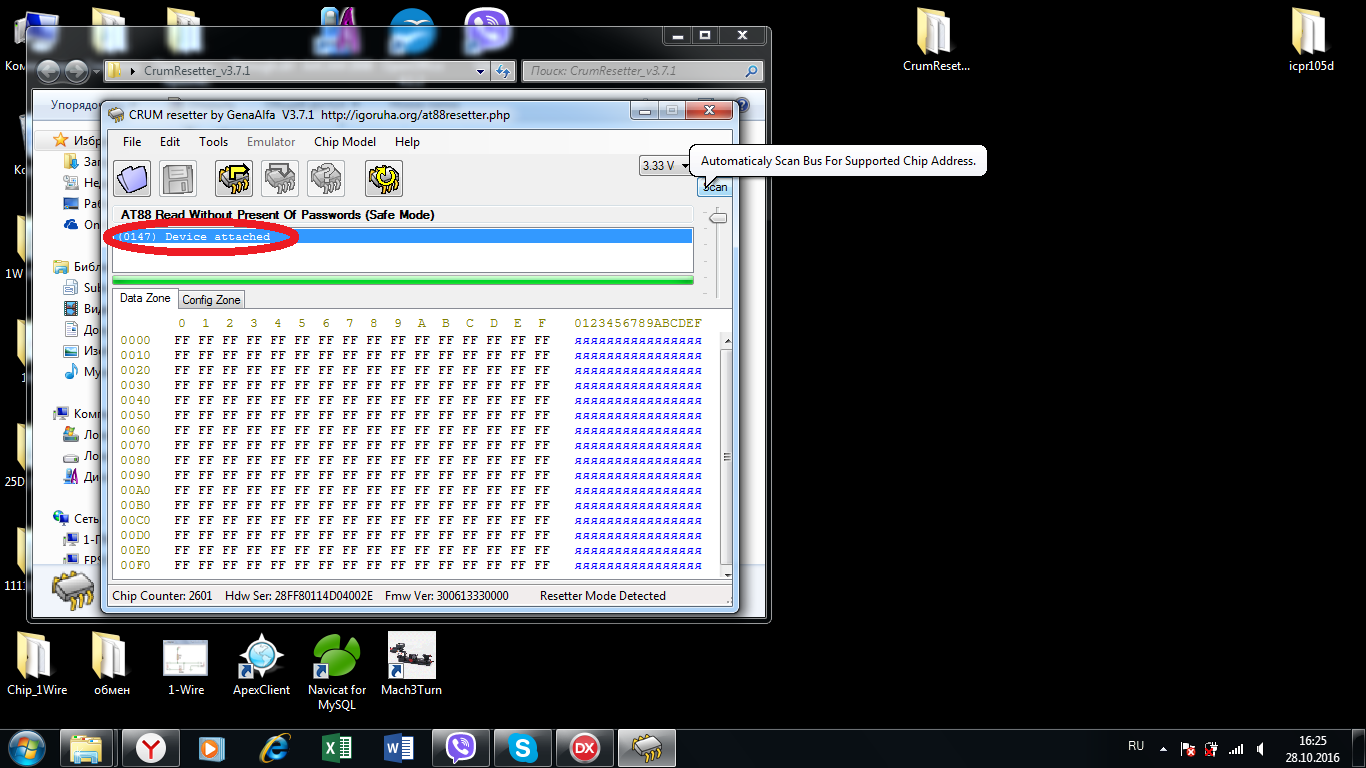Click the Word taskbar icon
Screen dimensions: 1366x768
click(x=399, y=747)
